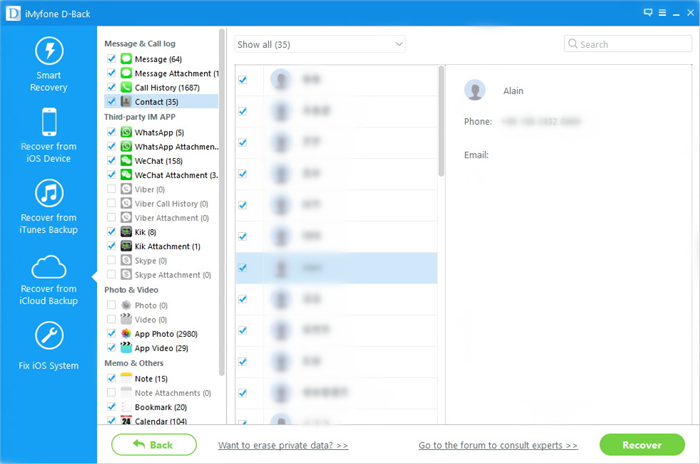Uncheck the Call History (1687) checkbox

tap(111, 87)
